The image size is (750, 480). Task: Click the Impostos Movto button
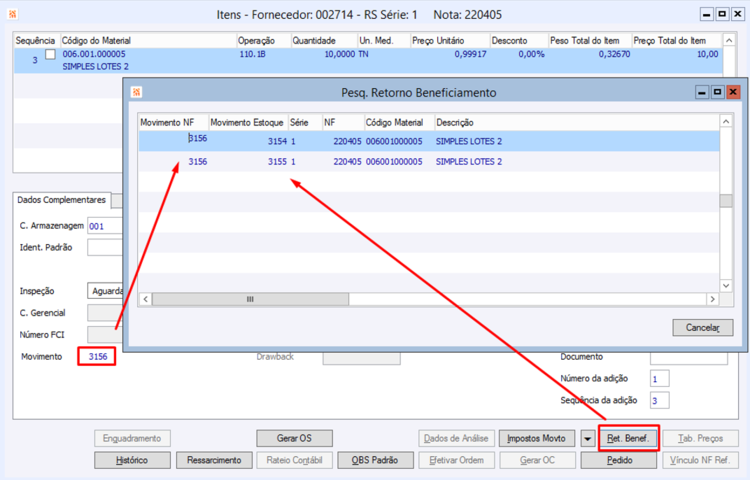pyautogui.click(x=537, y=438)
